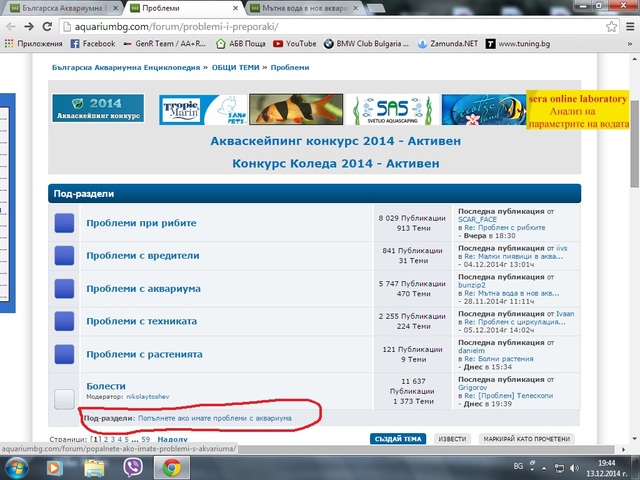Click board icon next to Проблеми при рибите
Screen dimensions: 640x480
pos(65,223)
